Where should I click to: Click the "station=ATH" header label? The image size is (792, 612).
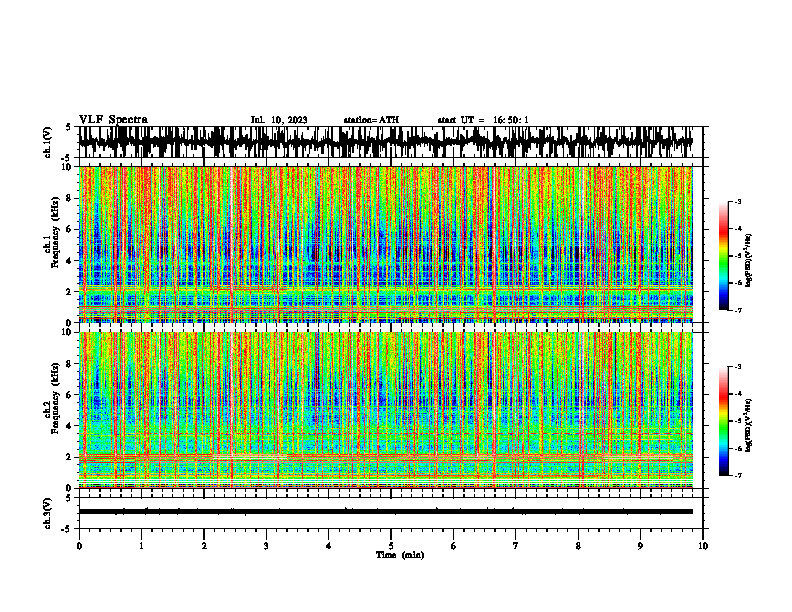(371, 120)
